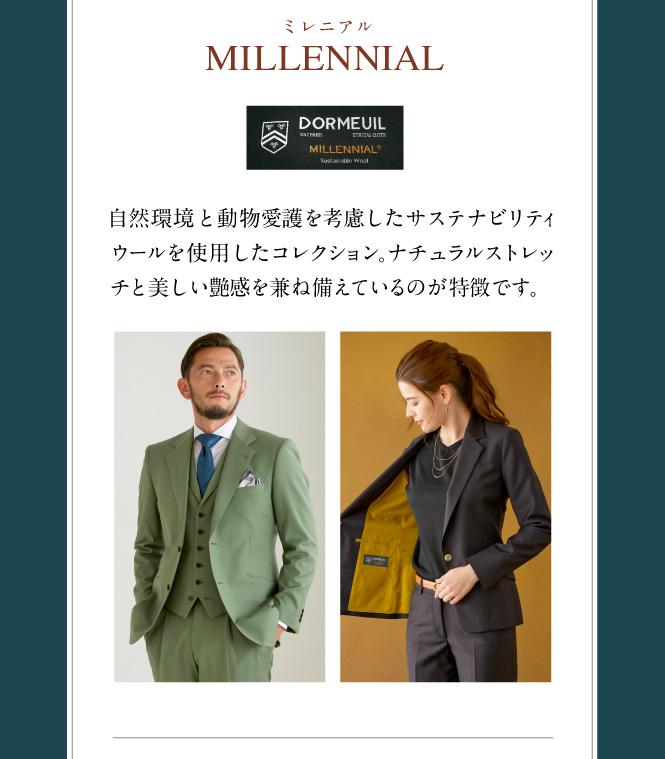Click the gold button on woman's jacket

pos(448,557)
